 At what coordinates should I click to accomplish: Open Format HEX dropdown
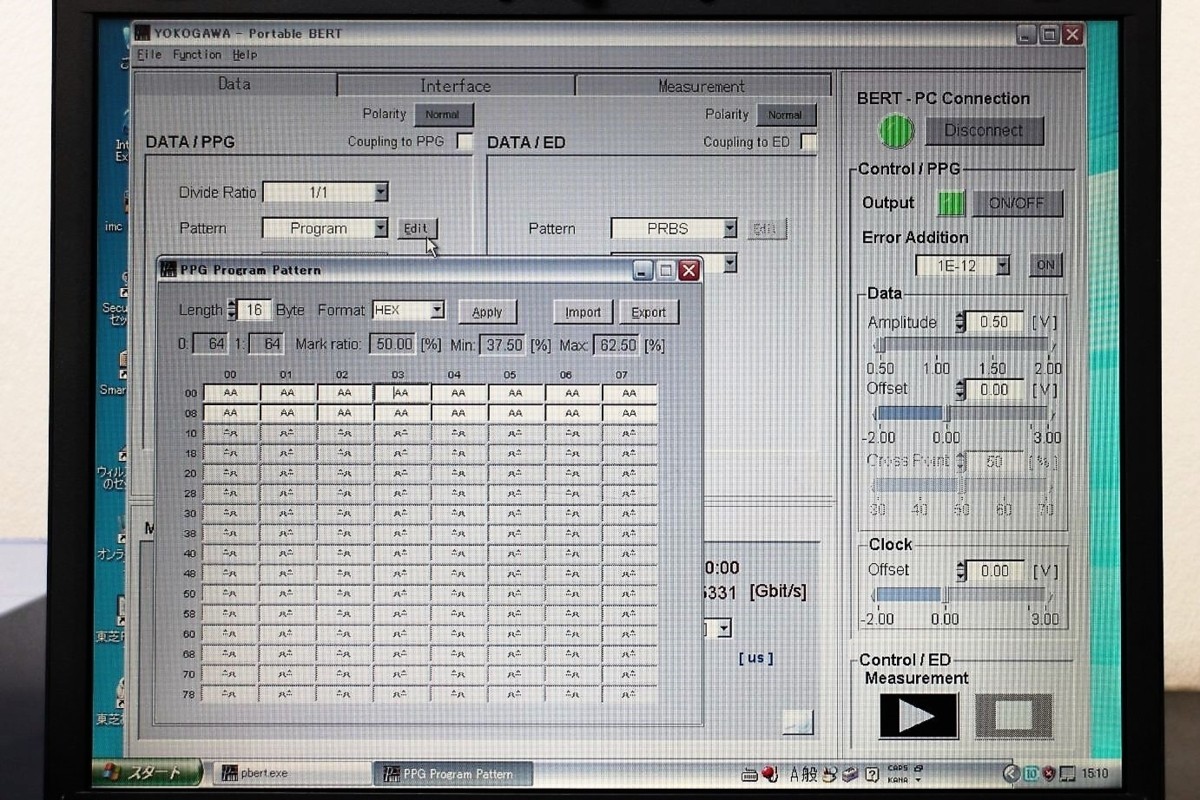(437, 311)
